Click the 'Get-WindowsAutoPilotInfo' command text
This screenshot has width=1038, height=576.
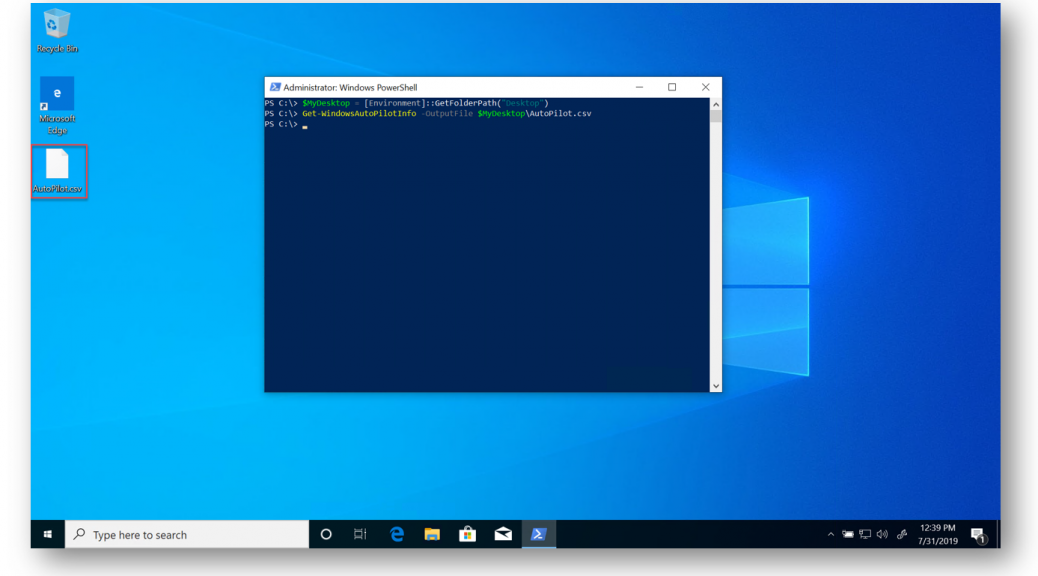359,114
